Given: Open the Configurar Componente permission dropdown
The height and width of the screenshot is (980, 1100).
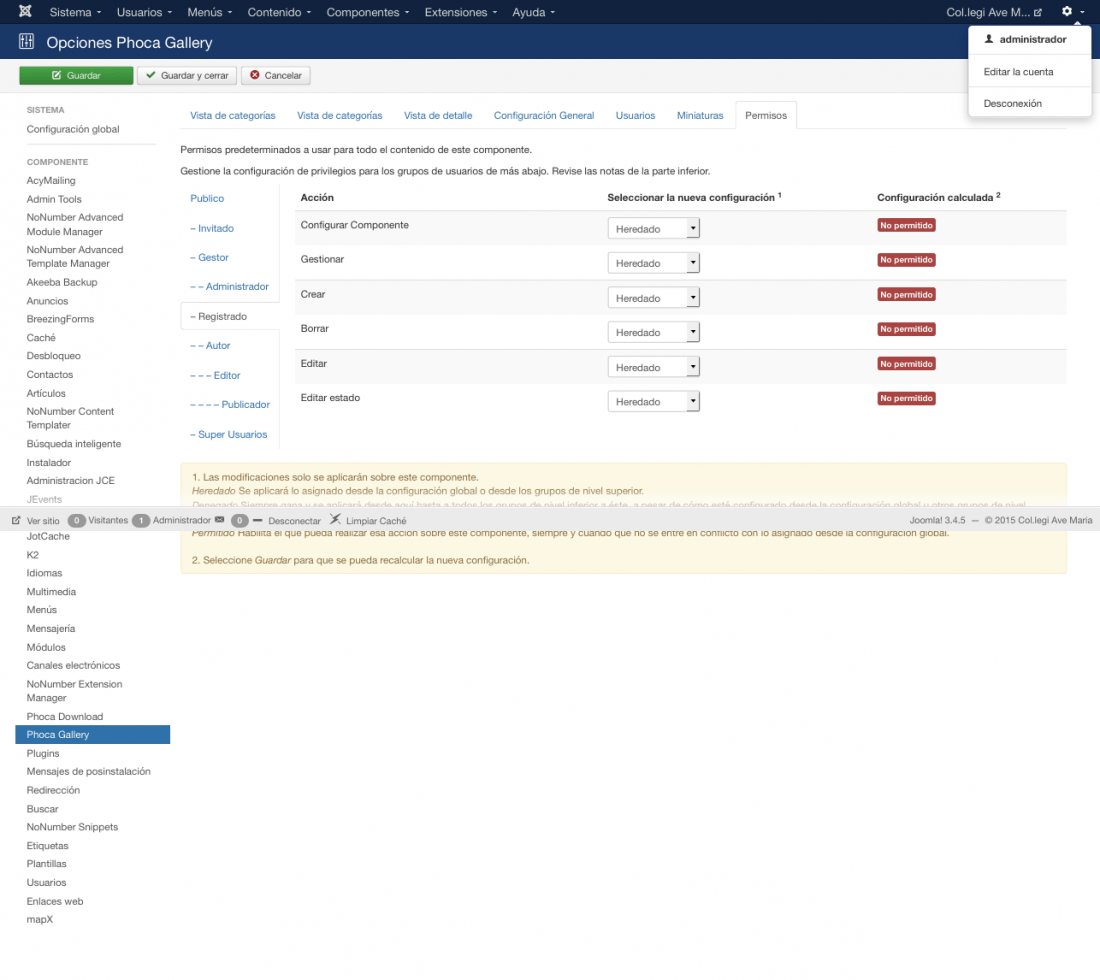Looking at the screenshot, I should tap(653, 229).
